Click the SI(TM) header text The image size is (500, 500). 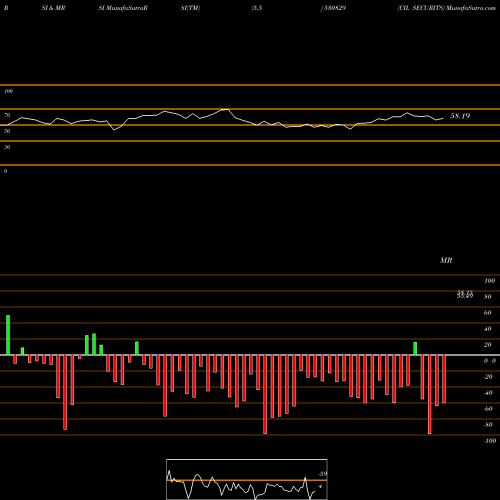190,8
